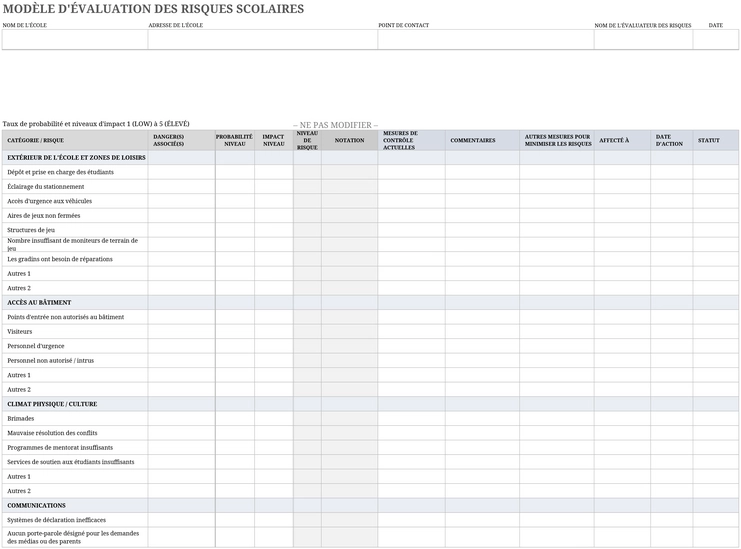The width and height of the screenshot is (741, 549).
Task: Select the PROBABILITÉ NIVEAU column header
Action: [235, 140]
